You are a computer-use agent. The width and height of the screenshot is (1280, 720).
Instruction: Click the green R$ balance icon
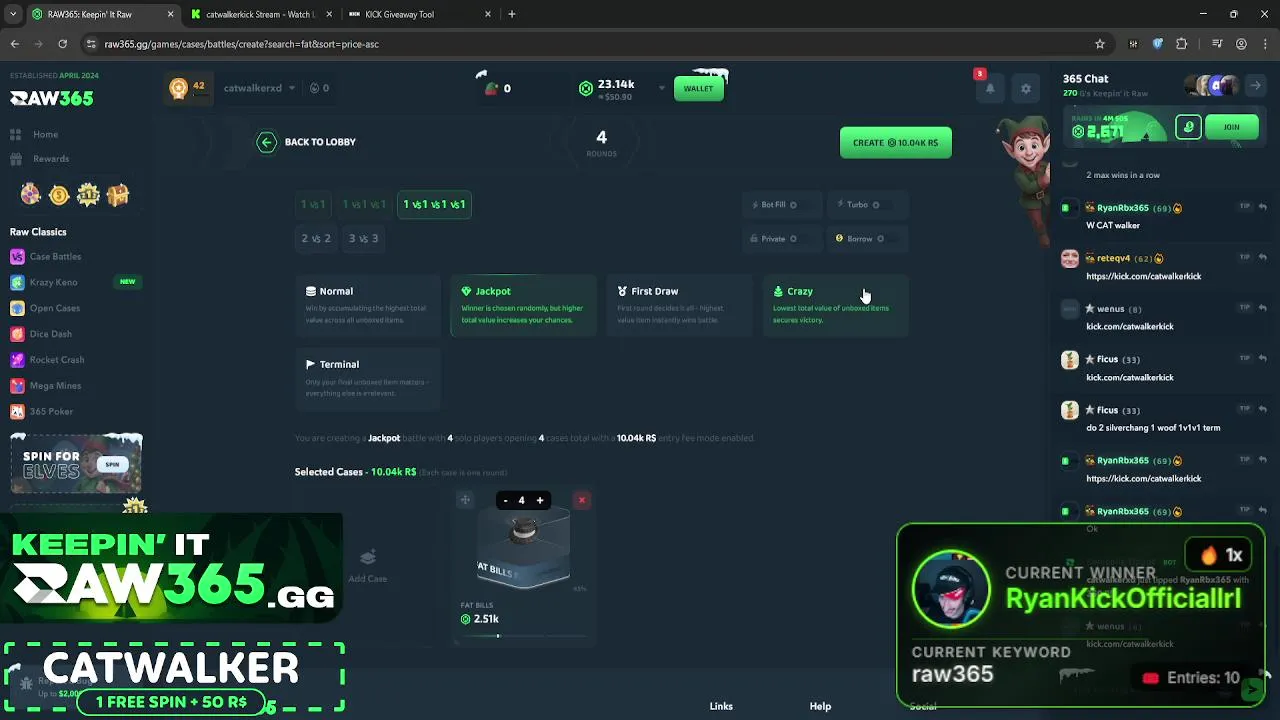click(x=586, y=88)
